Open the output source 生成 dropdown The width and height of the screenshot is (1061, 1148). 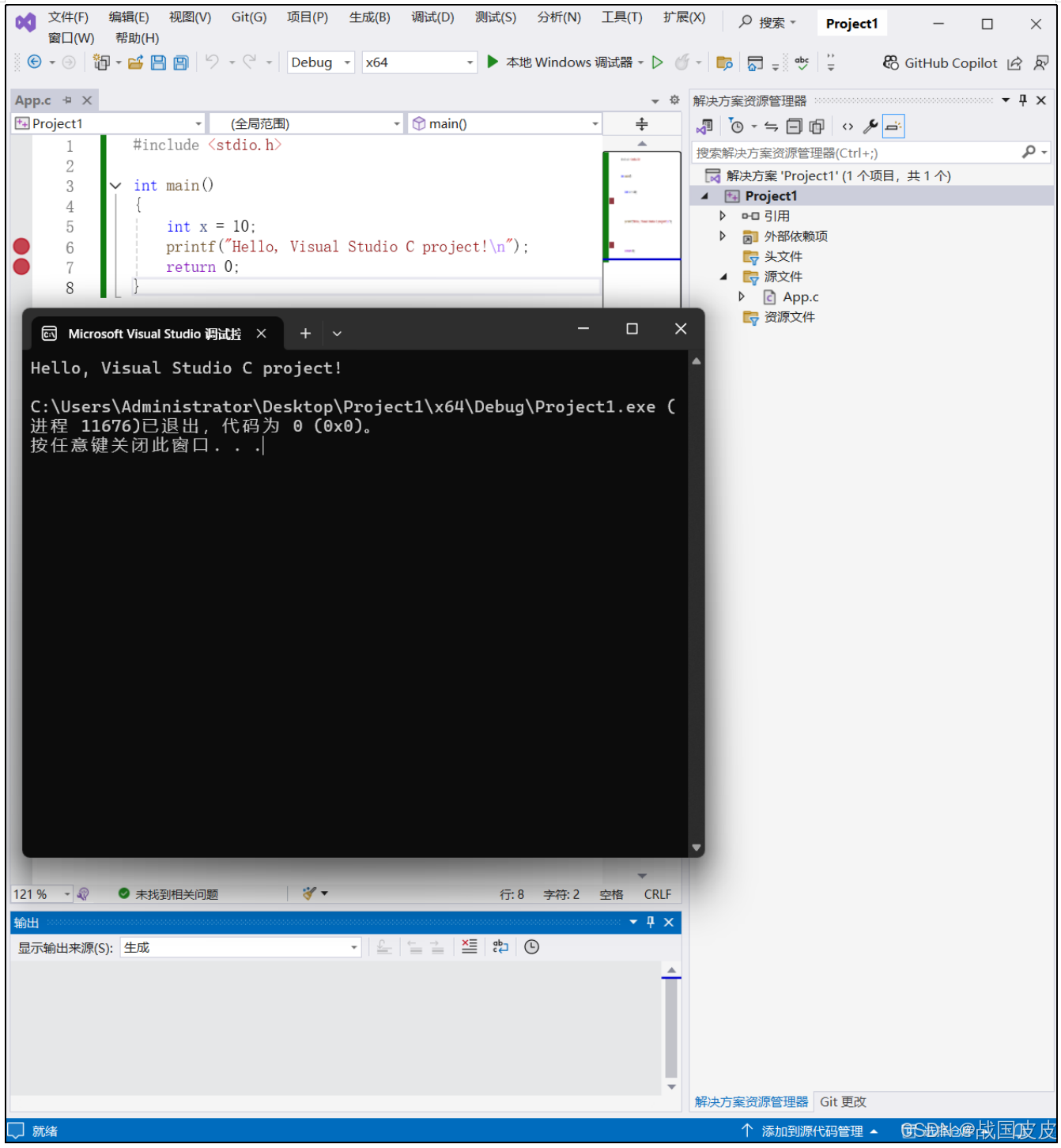(x=241, y=947)
